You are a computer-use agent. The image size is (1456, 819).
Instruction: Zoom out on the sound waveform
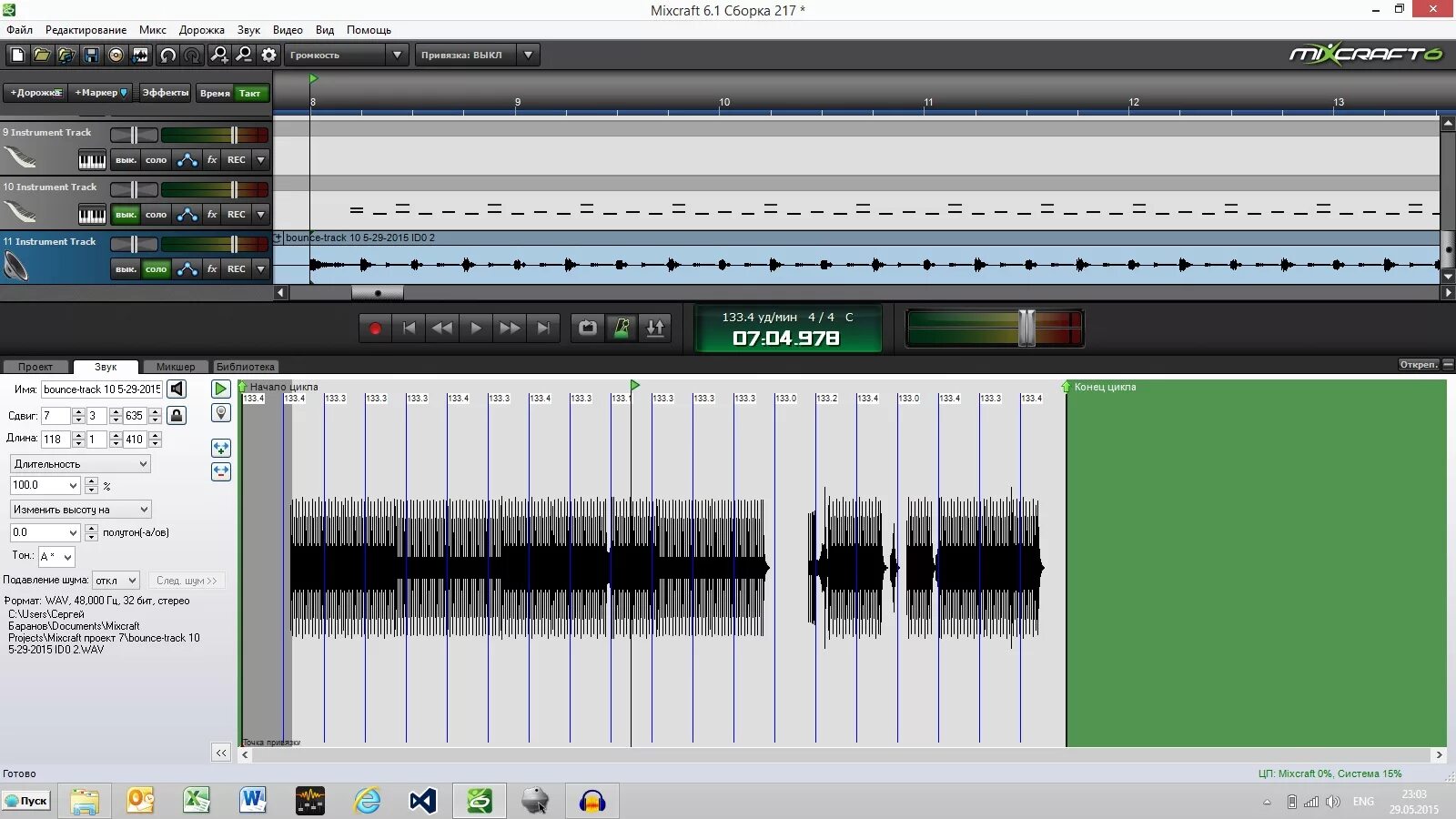point(220,471)
